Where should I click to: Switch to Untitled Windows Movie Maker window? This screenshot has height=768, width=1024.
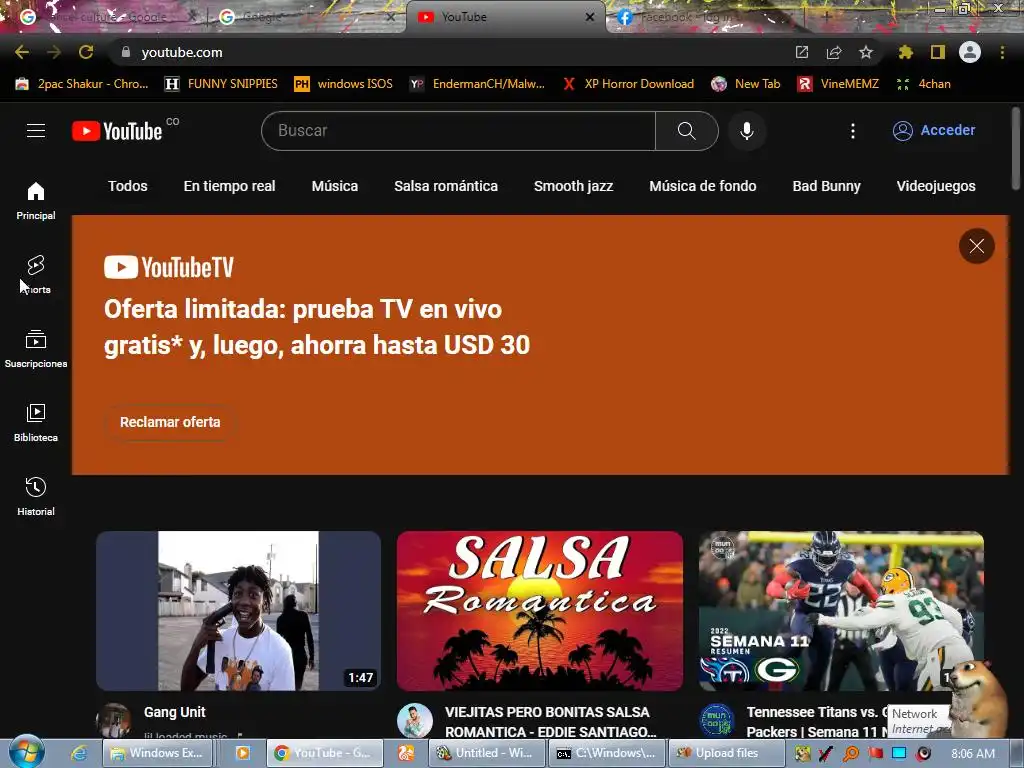click(x=486, y=753)
